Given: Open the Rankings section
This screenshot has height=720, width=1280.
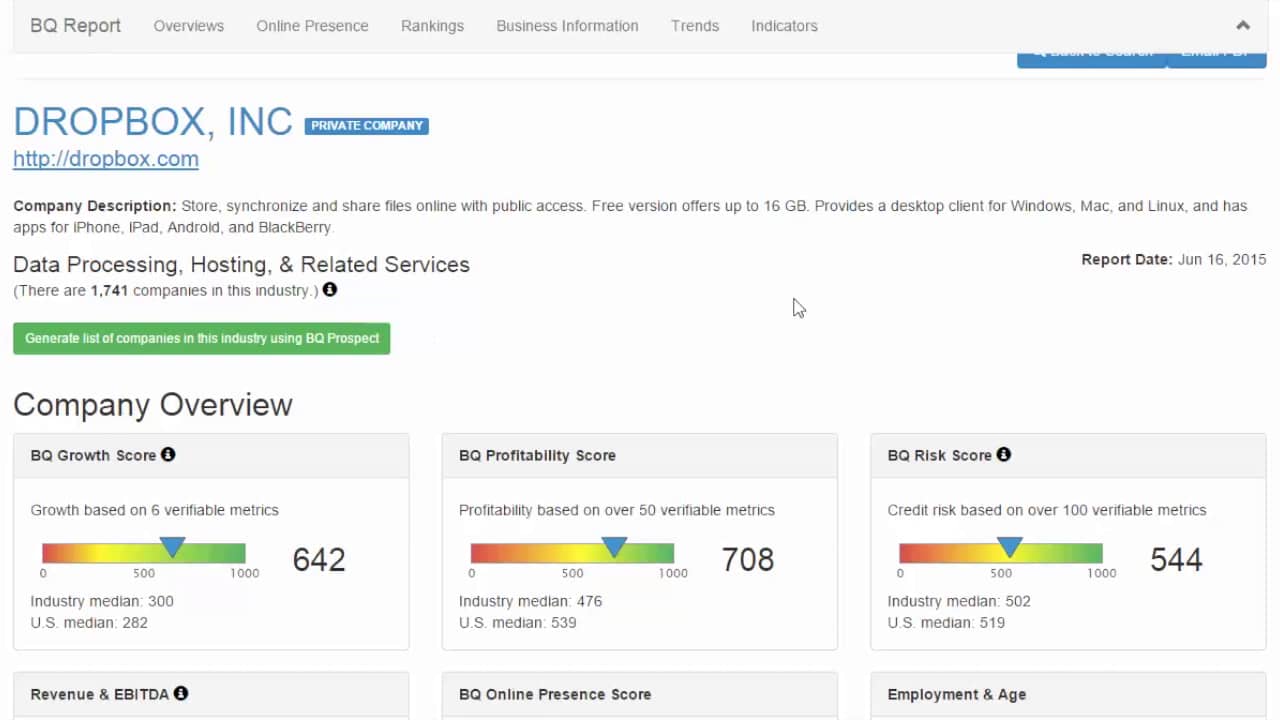Looking at the screenshot, I should click(x=432, y=26).
